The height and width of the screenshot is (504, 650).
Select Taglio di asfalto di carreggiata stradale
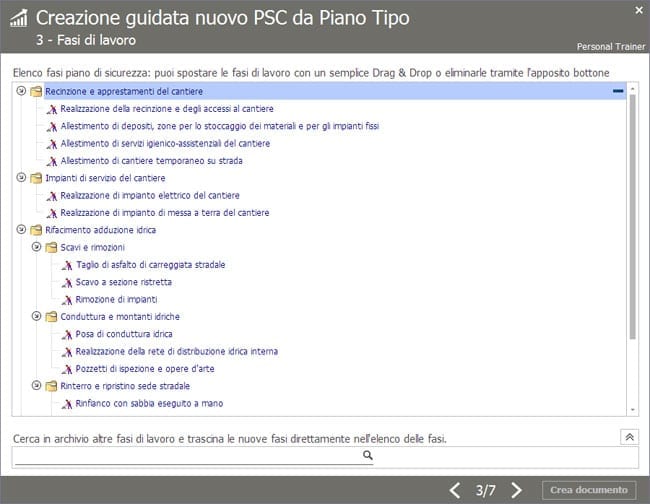pos(150,264)
